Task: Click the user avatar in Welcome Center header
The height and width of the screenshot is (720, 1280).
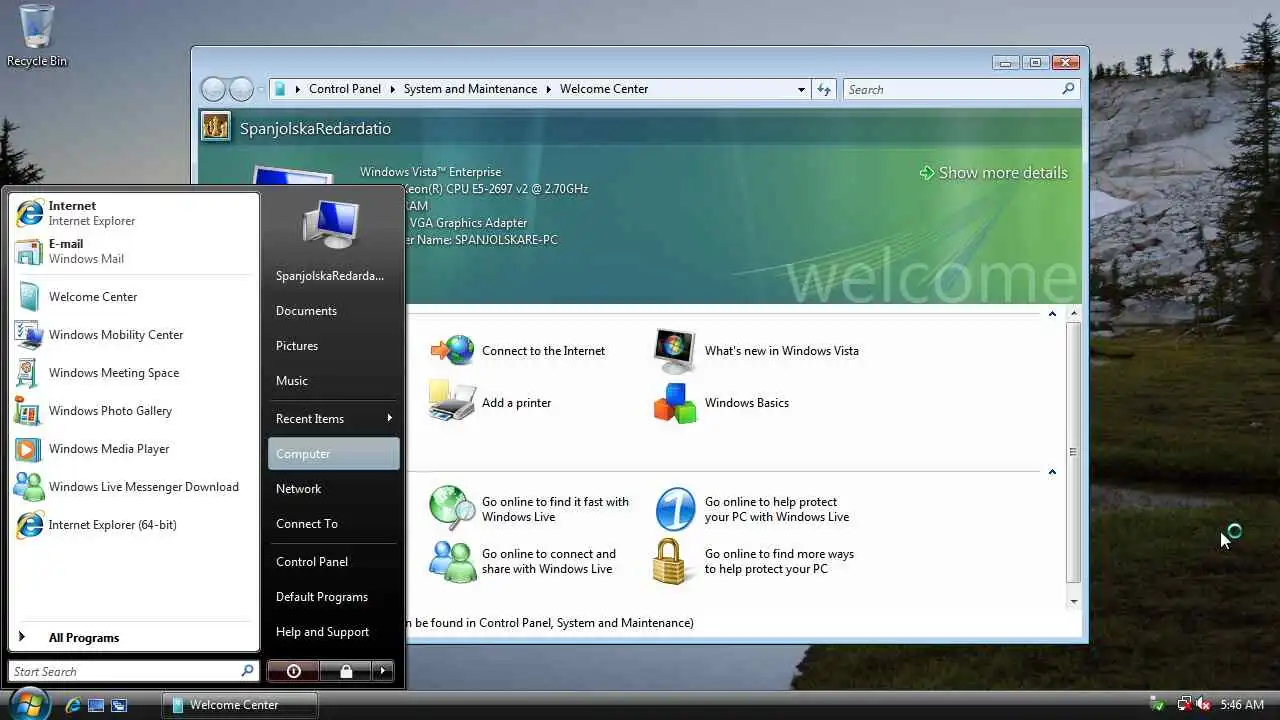Action: tap(216, 127)
